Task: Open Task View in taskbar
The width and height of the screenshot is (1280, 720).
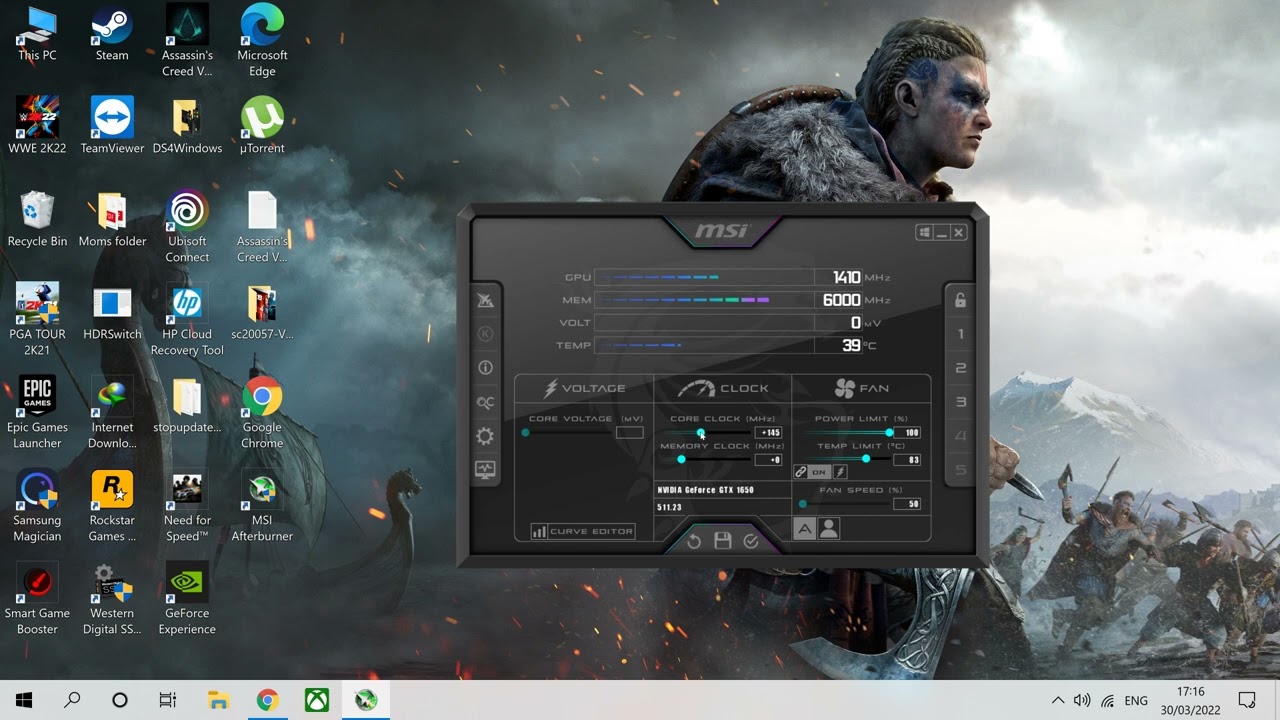Action: click(168, 700)
